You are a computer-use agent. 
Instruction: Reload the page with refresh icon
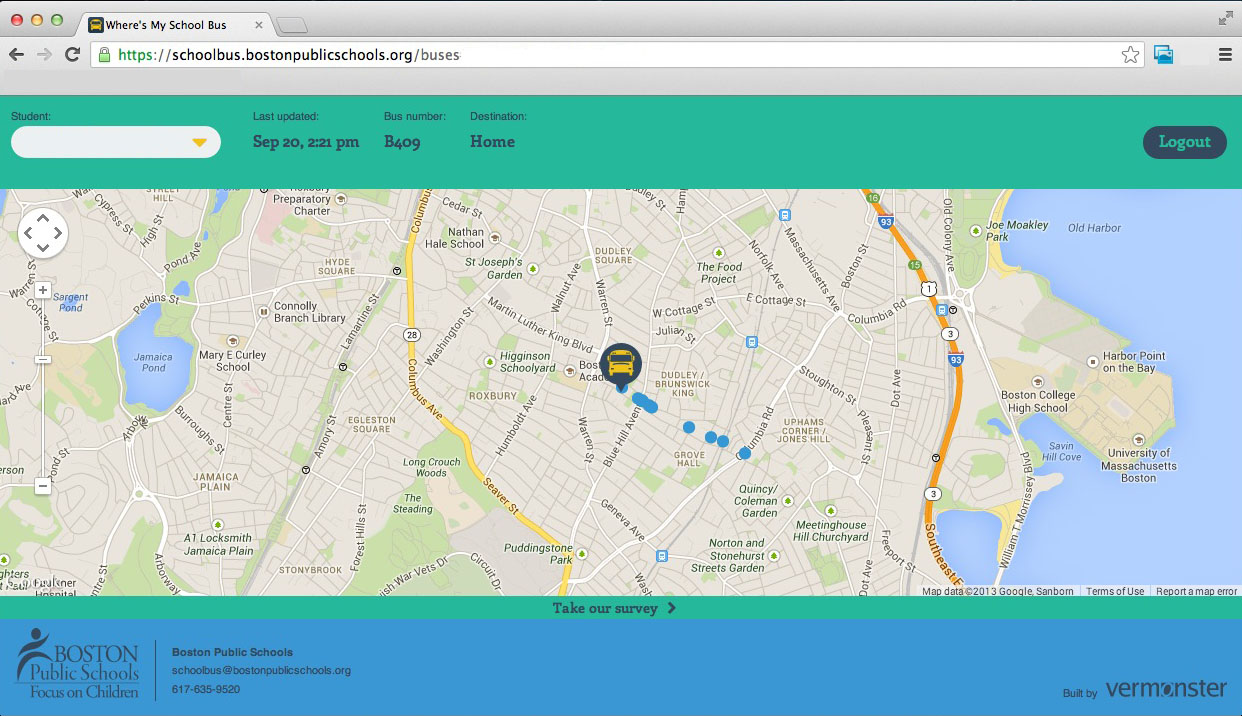point(72,55)
